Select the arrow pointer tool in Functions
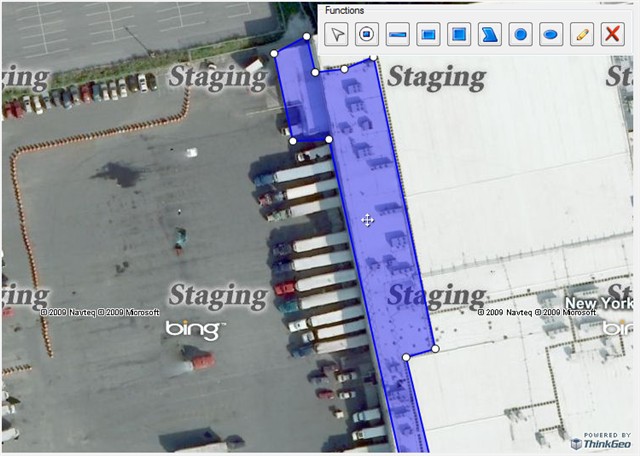The width and height of the screenshot is (640, 456). pos(336,34)
